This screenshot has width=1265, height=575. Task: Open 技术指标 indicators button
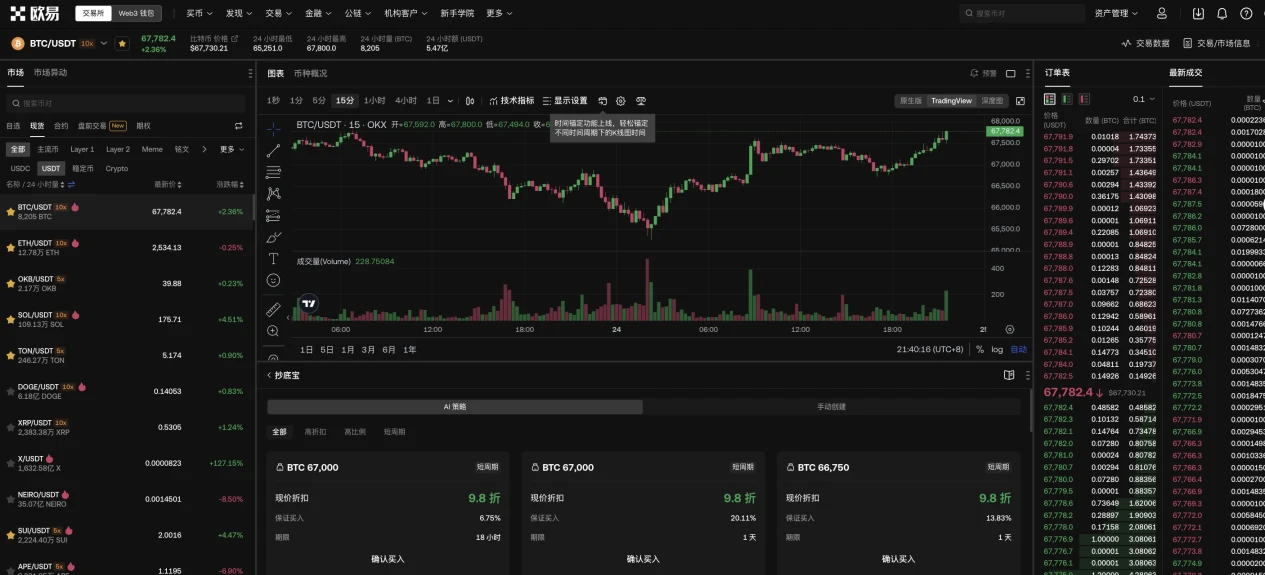click(511, 101)
